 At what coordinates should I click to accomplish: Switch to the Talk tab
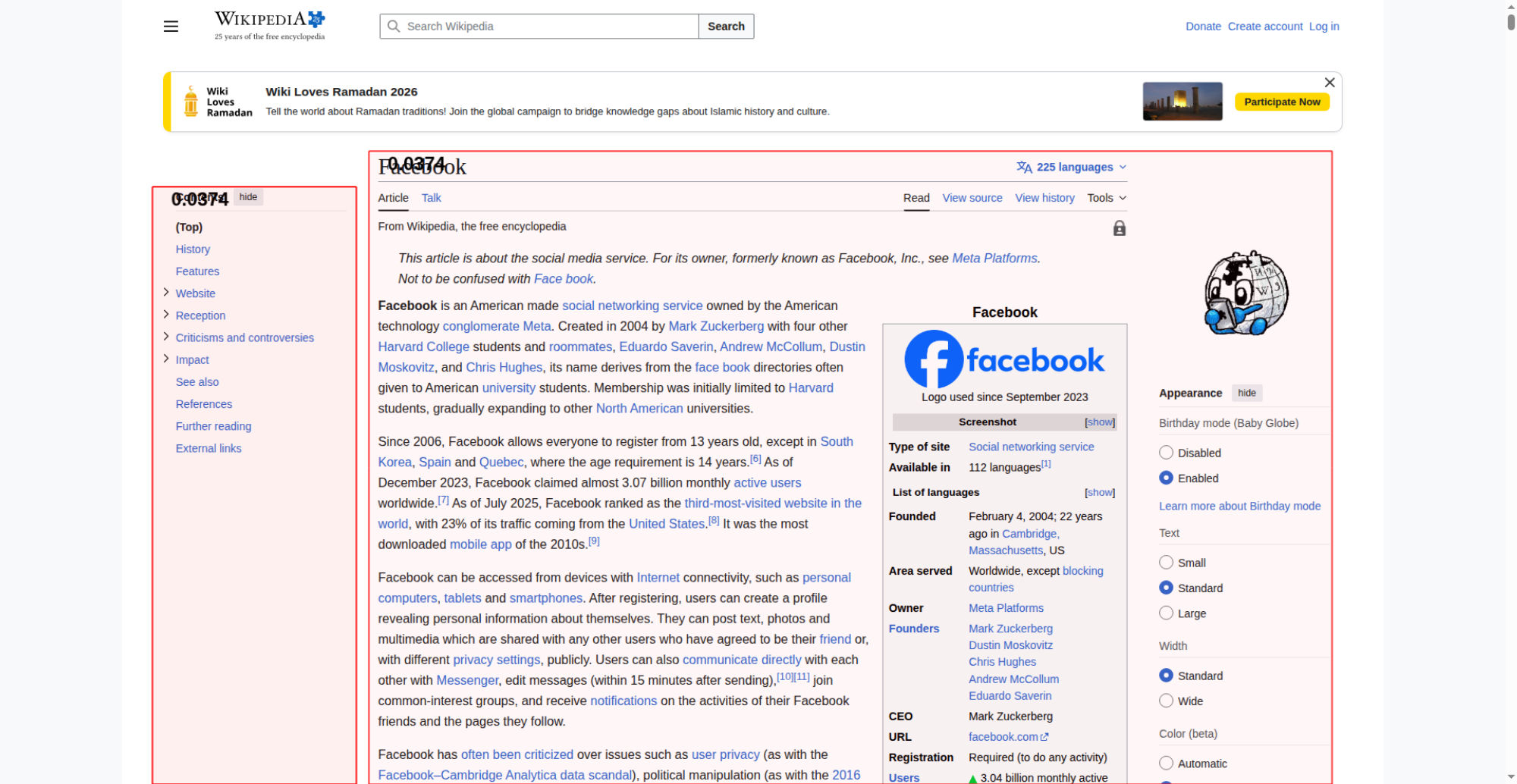[x=431, y=198]
